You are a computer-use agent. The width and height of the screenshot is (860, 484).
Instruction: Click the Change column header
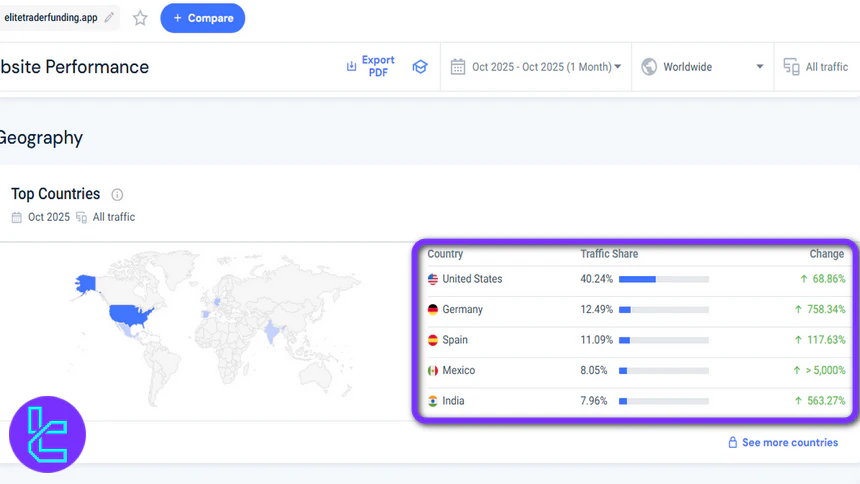click(x=827, y=254)
